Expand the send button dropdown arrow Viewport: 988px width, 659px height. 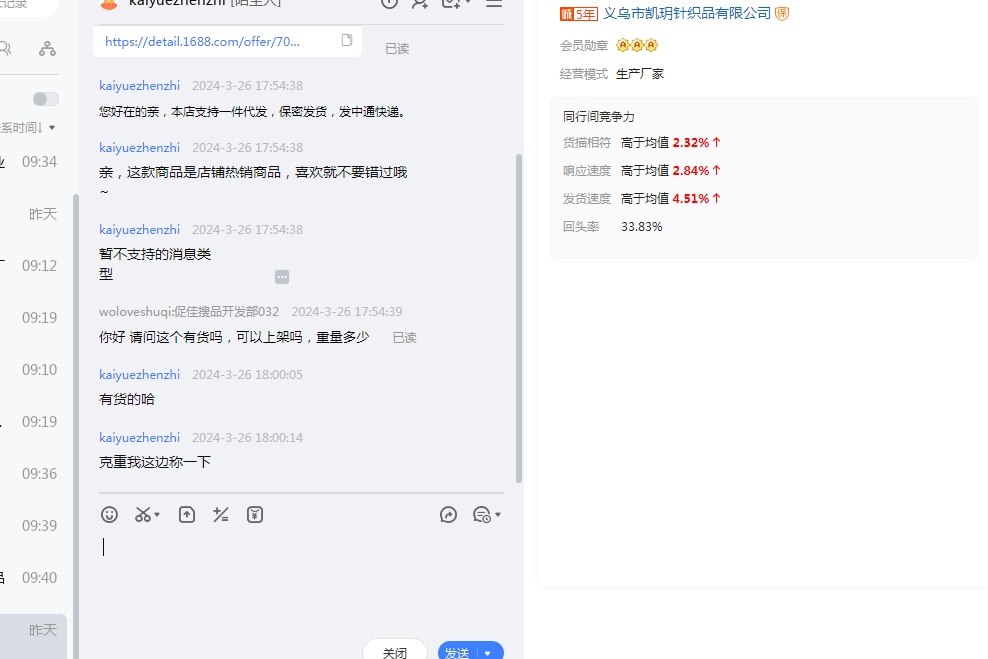[488, 653]
